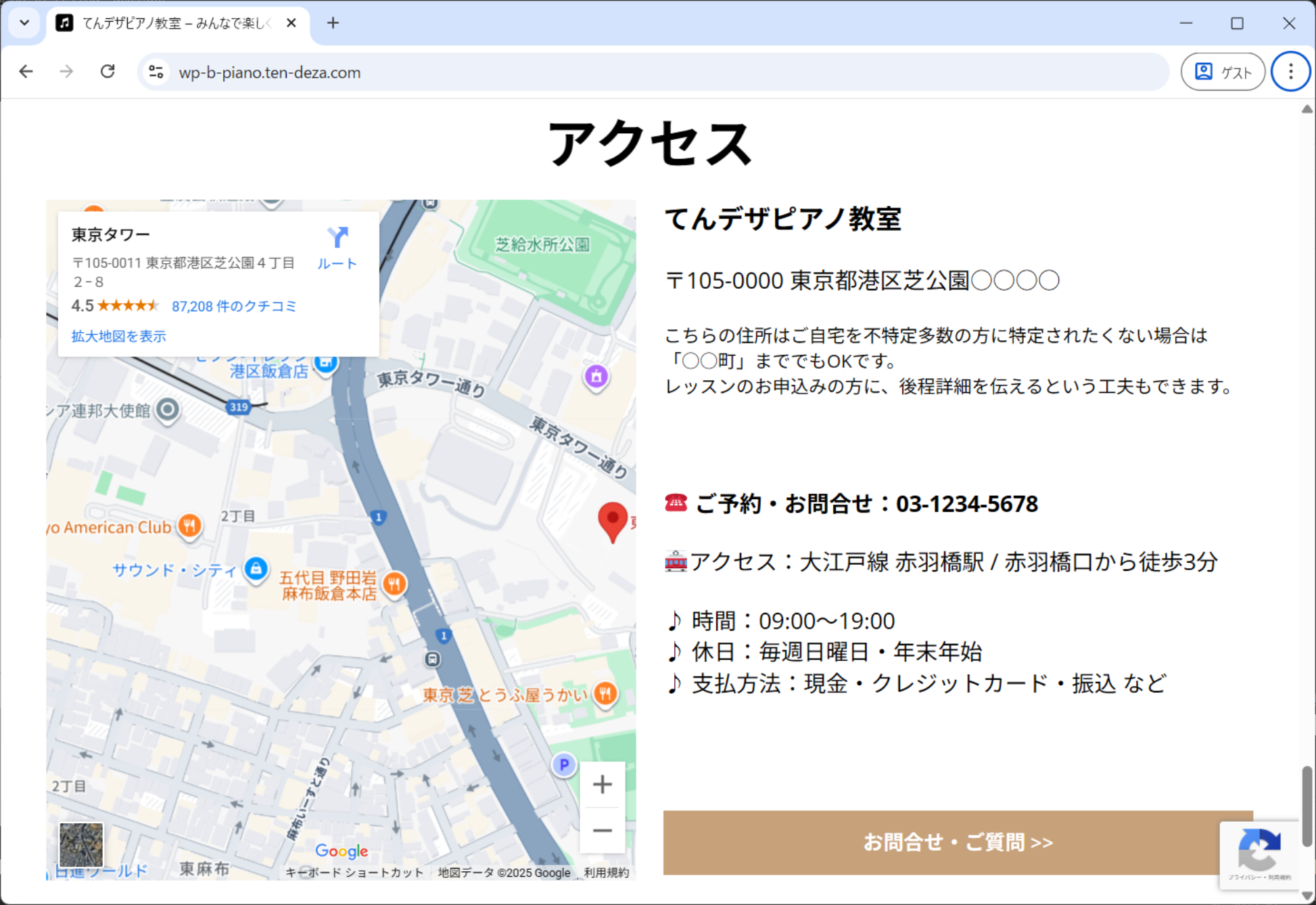Open the Chrome three-dot menu
This screenshot has width=1316, height=905.
pyautogui.click(x=1290, y=72)
